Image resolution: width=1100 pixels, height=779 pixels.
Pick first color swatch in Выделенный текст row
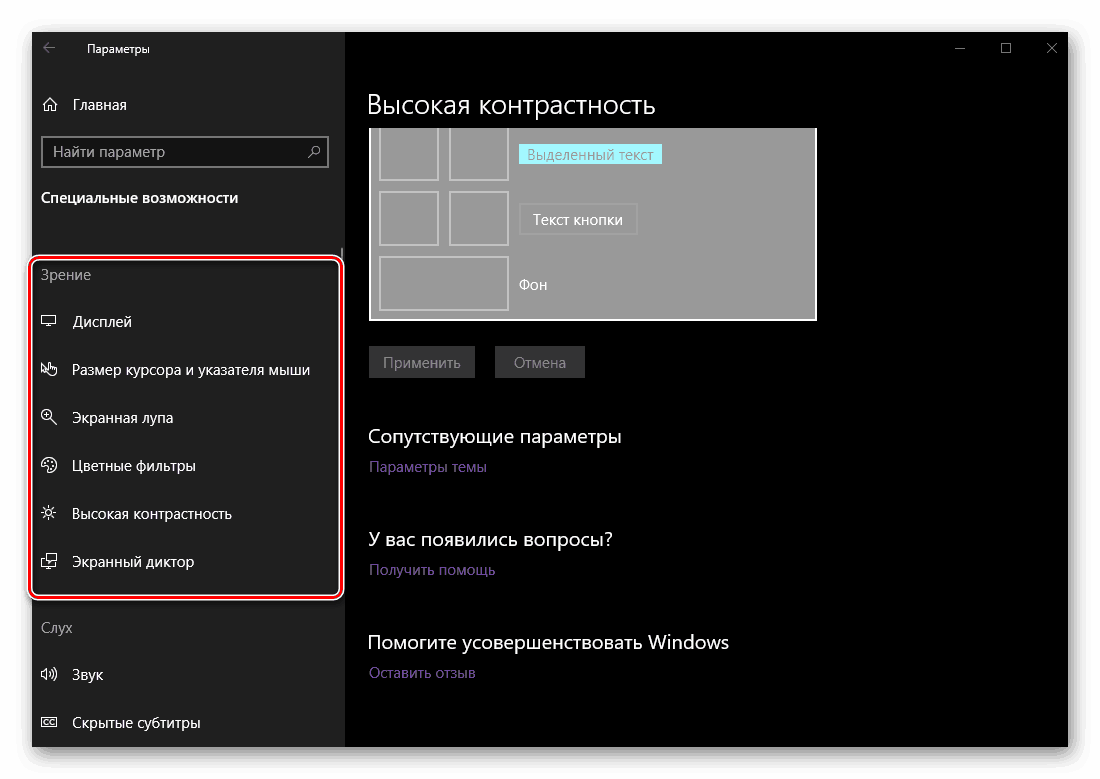(409, 154)
